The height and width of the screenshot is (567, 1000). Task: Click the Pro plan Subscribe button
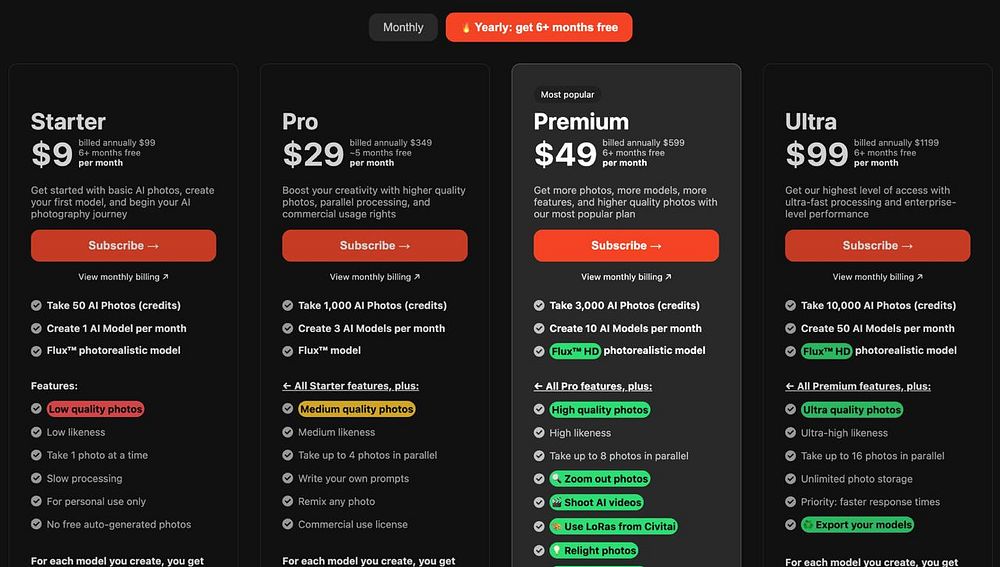374,246
